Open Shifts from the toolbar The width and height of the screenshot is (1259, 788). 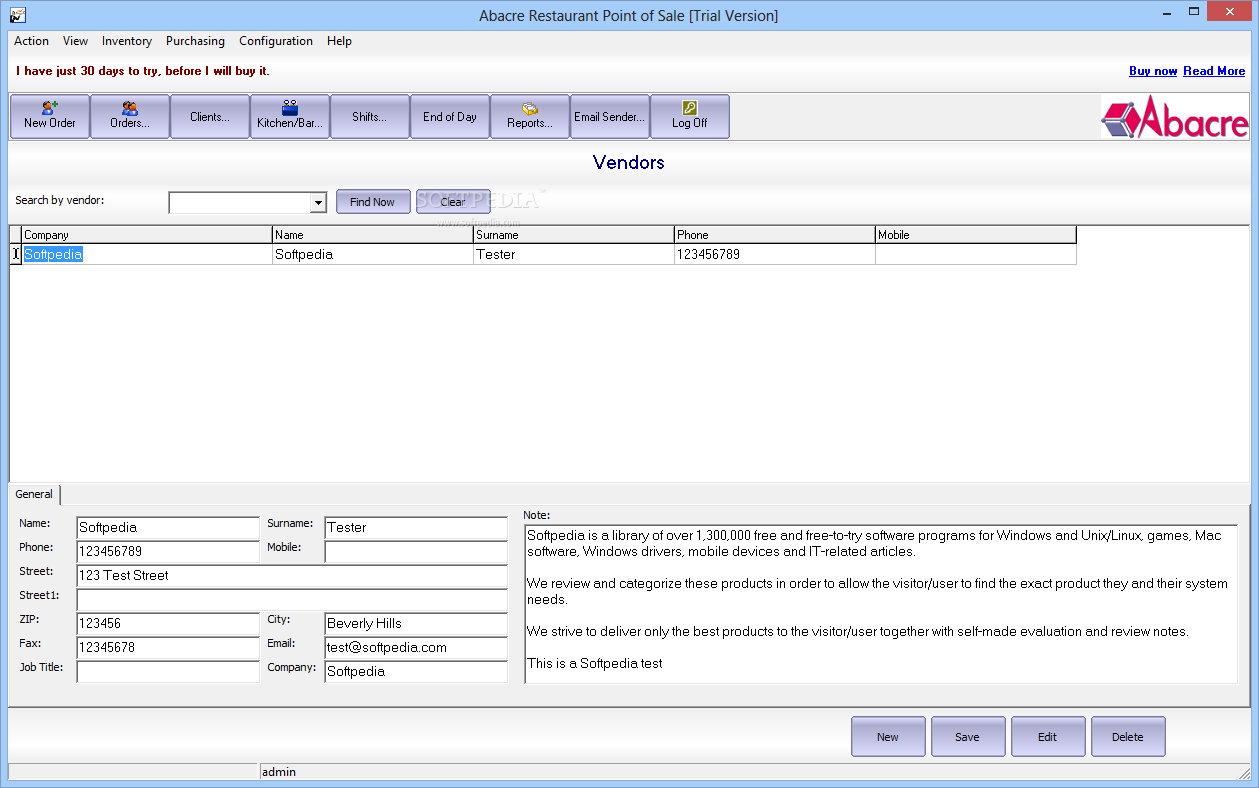(x=370, y=116)
